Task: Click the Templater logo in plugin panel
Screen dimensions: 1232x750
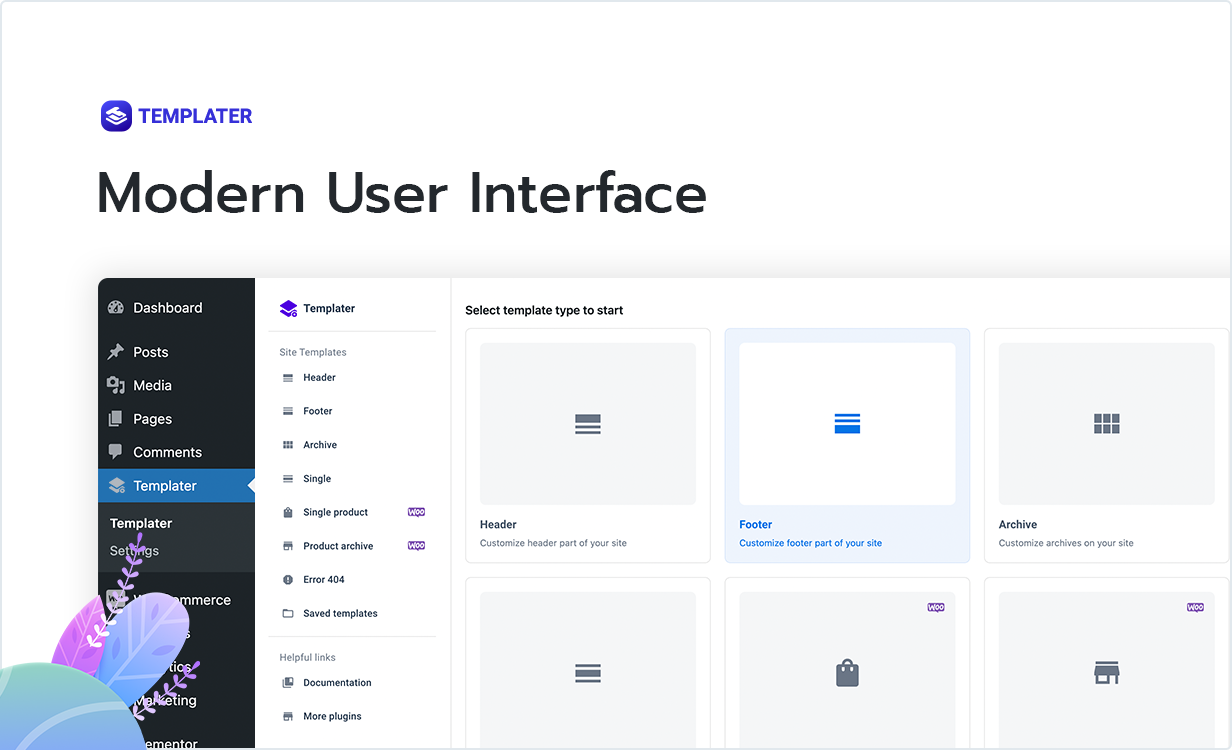Action: click(x=289, y=309)
